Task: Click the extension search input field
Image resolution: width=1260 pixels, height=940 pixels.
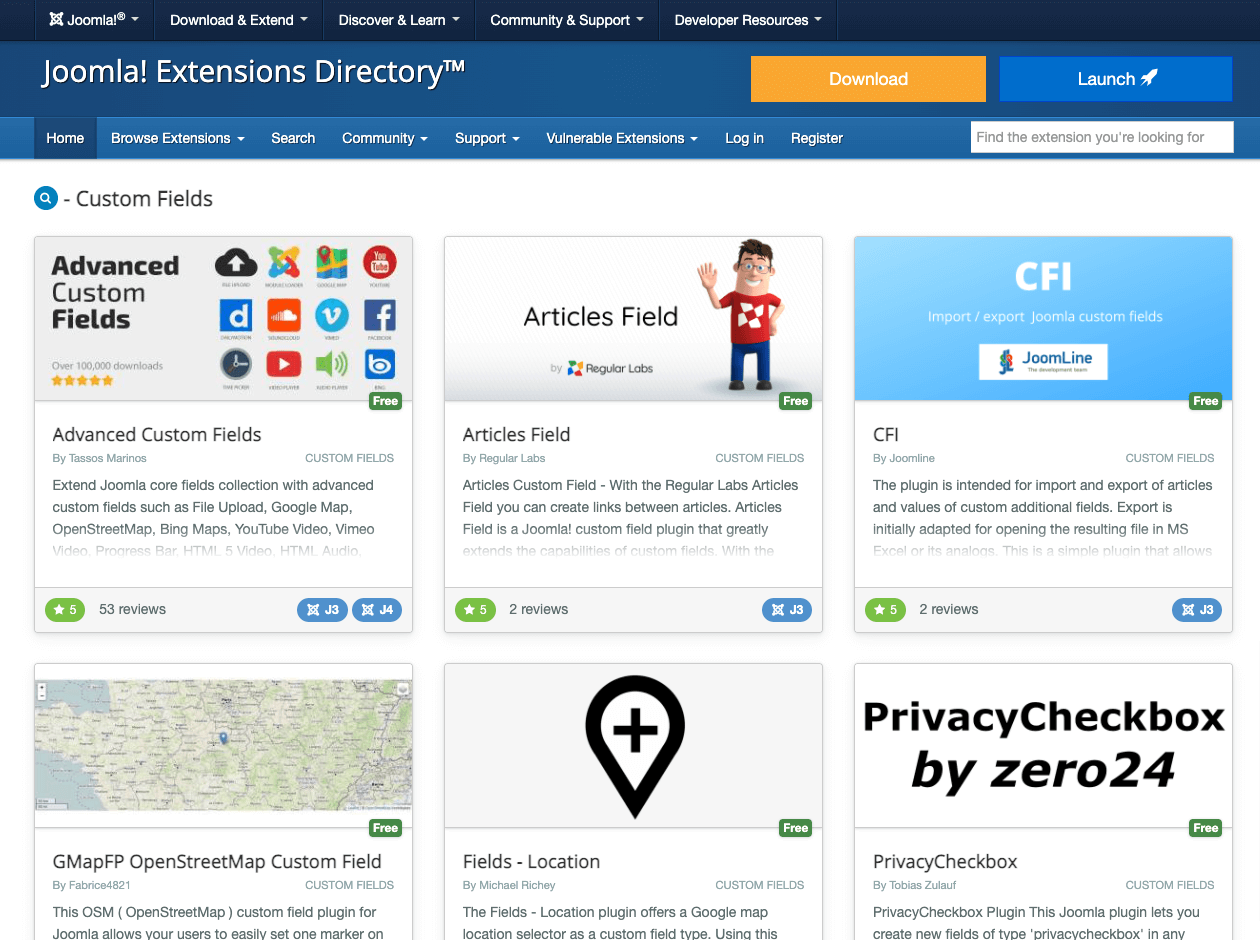Action: (x=1102, y=137)
